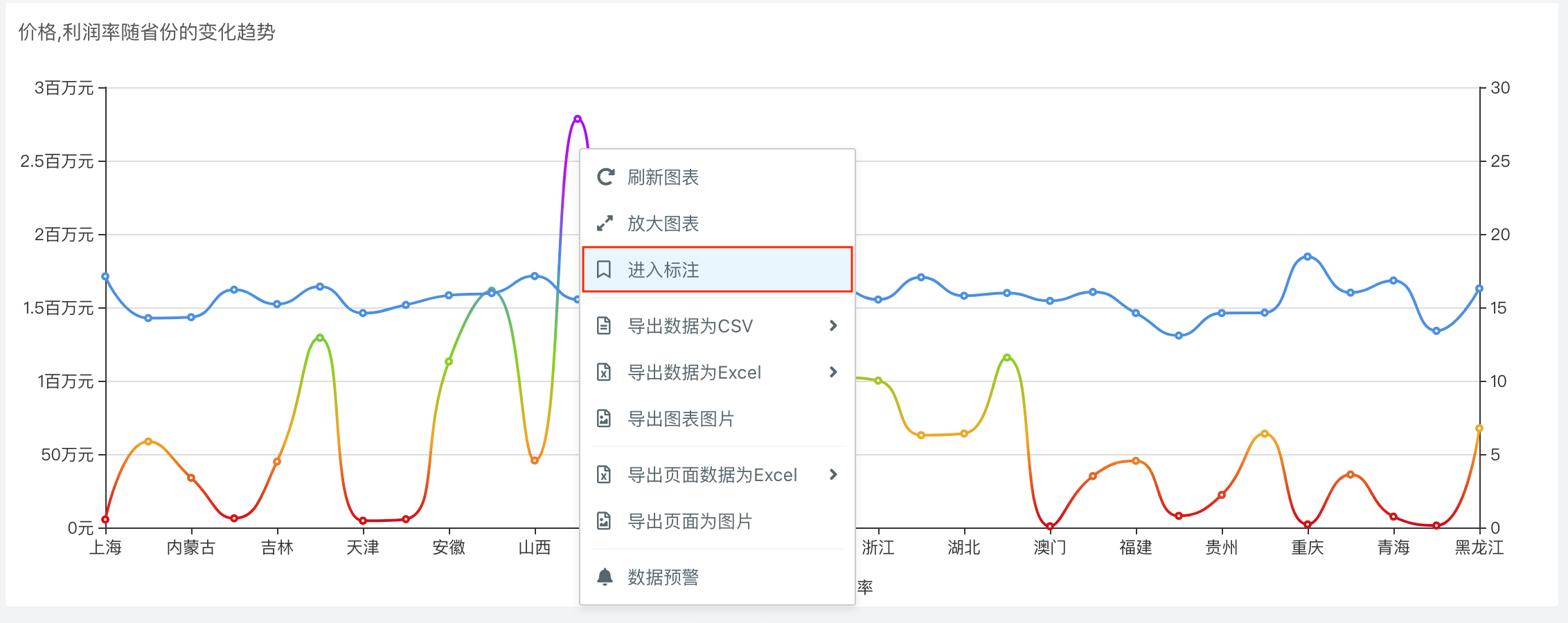The width and height of the screenshot is (1568, 623).
Task: Choose 刷新图表 menu entry
Action: coord(663,177)
